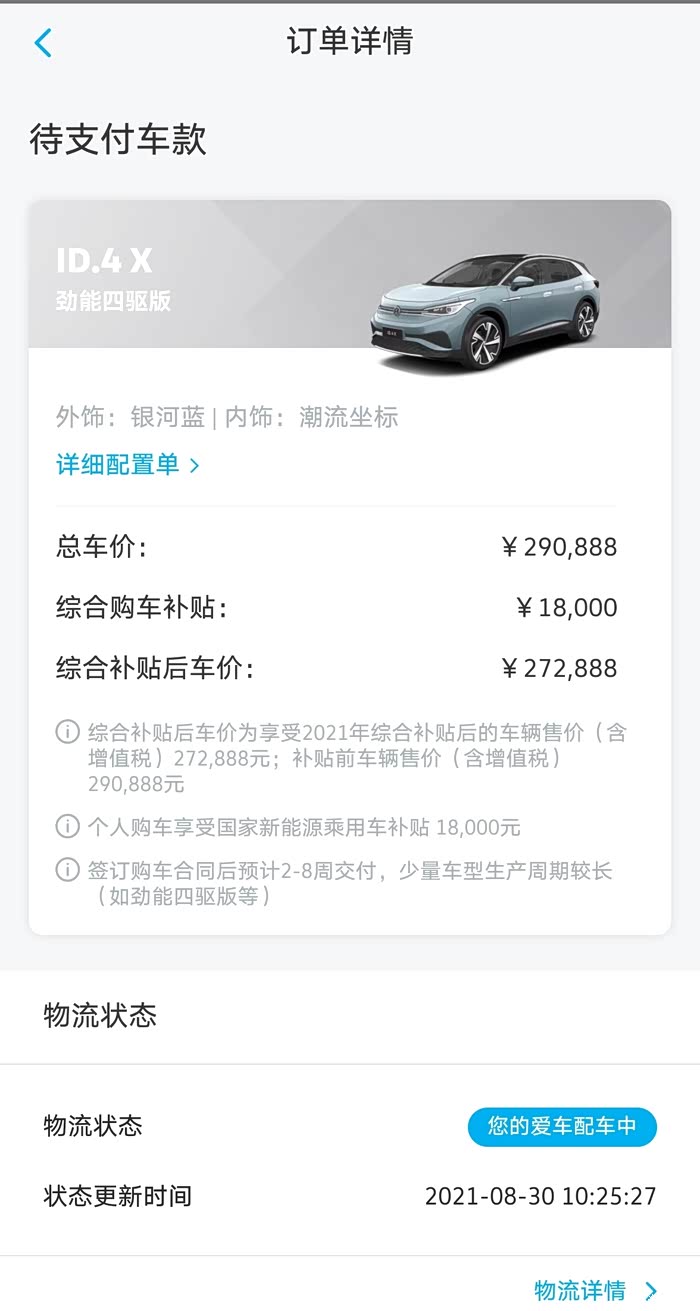This screenshot has width=700, height=1311.
Task: Tap the 待支付车款 heading
Action: [118, 139]
